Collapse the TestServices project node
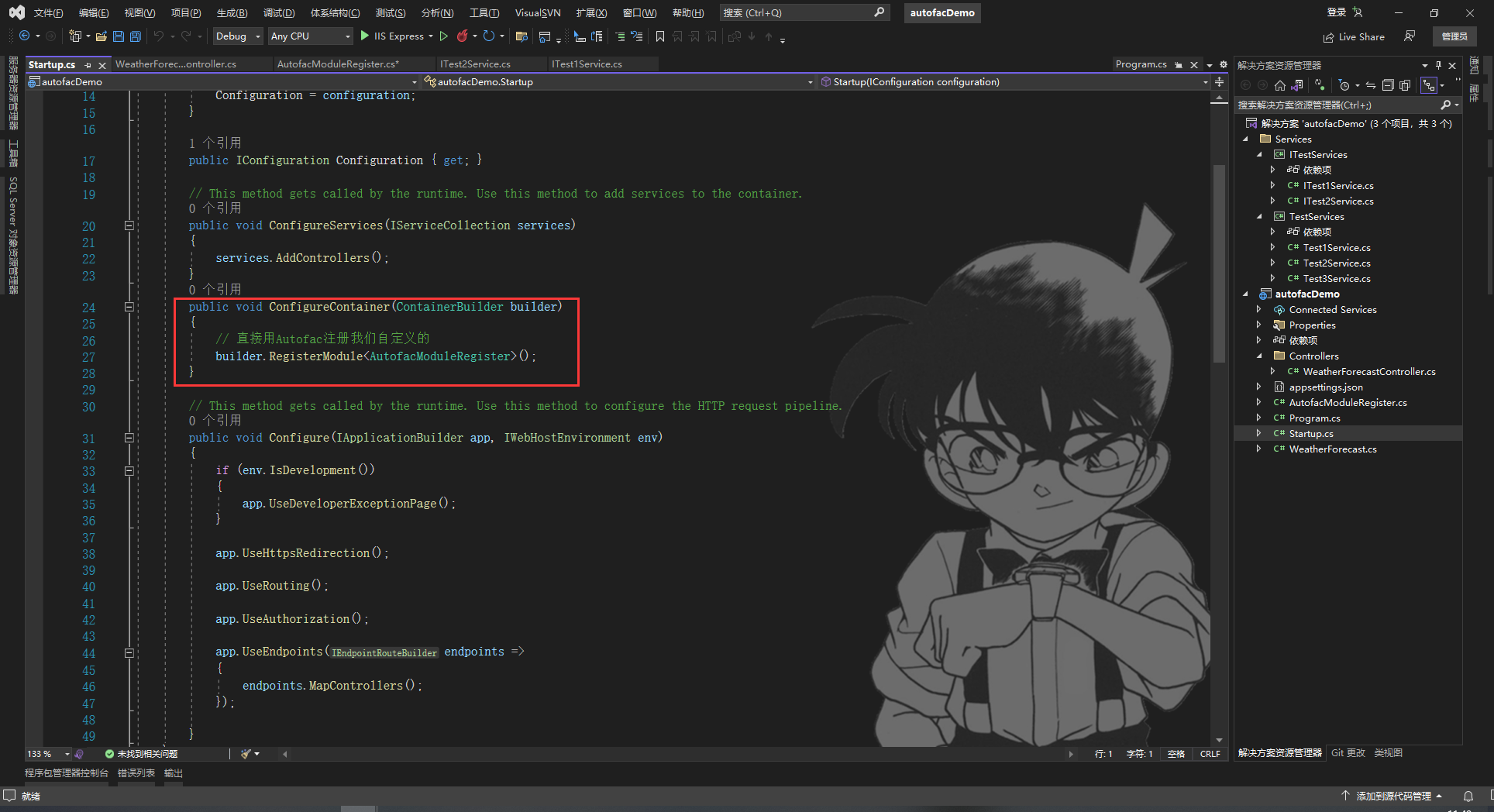Screen dimensions: 1494x812 click(1259, 217)
